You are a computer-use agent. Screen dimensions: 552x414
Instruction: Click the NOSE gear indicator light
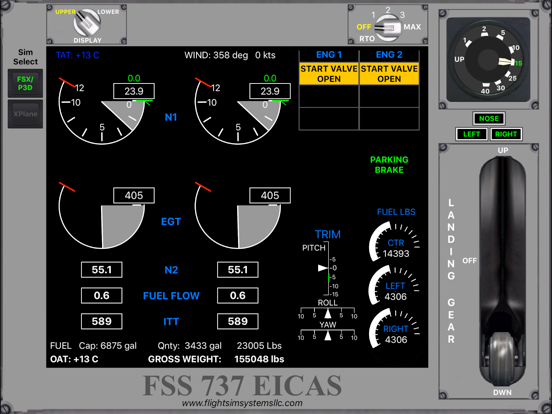(x=489, y=119)
